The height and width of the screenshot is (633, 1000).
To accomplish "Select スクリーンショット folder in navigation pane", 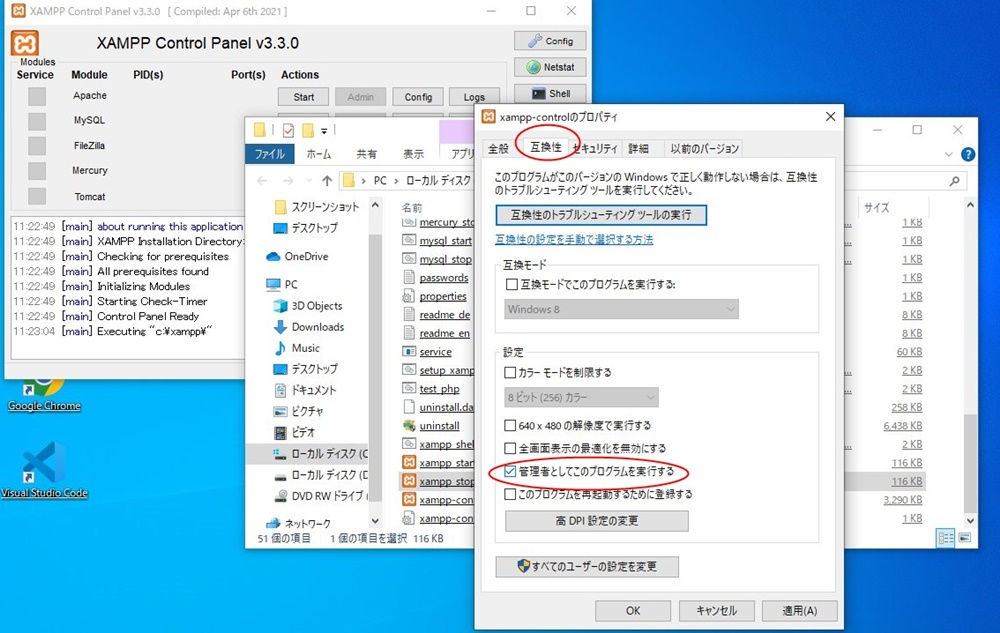I will 317,207.
